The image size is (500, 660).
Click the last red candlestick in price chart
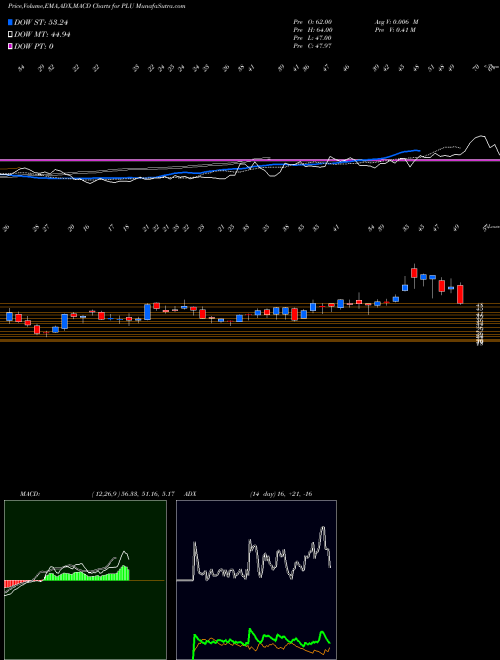pos(460,294)
